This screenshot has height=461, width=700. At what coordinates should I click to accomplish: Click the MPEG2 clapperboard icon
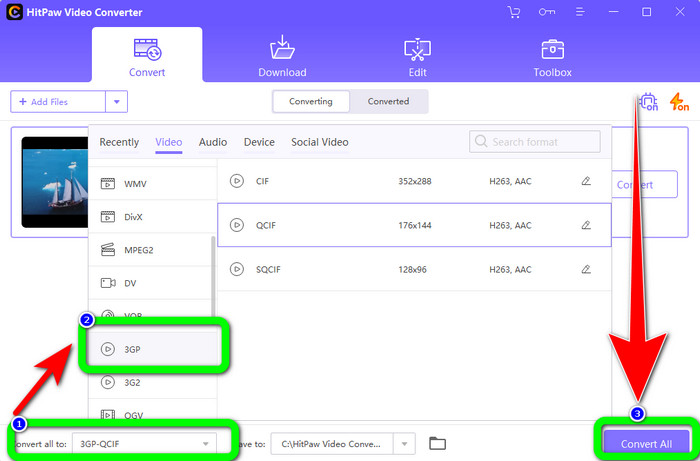tap(108, 249)
